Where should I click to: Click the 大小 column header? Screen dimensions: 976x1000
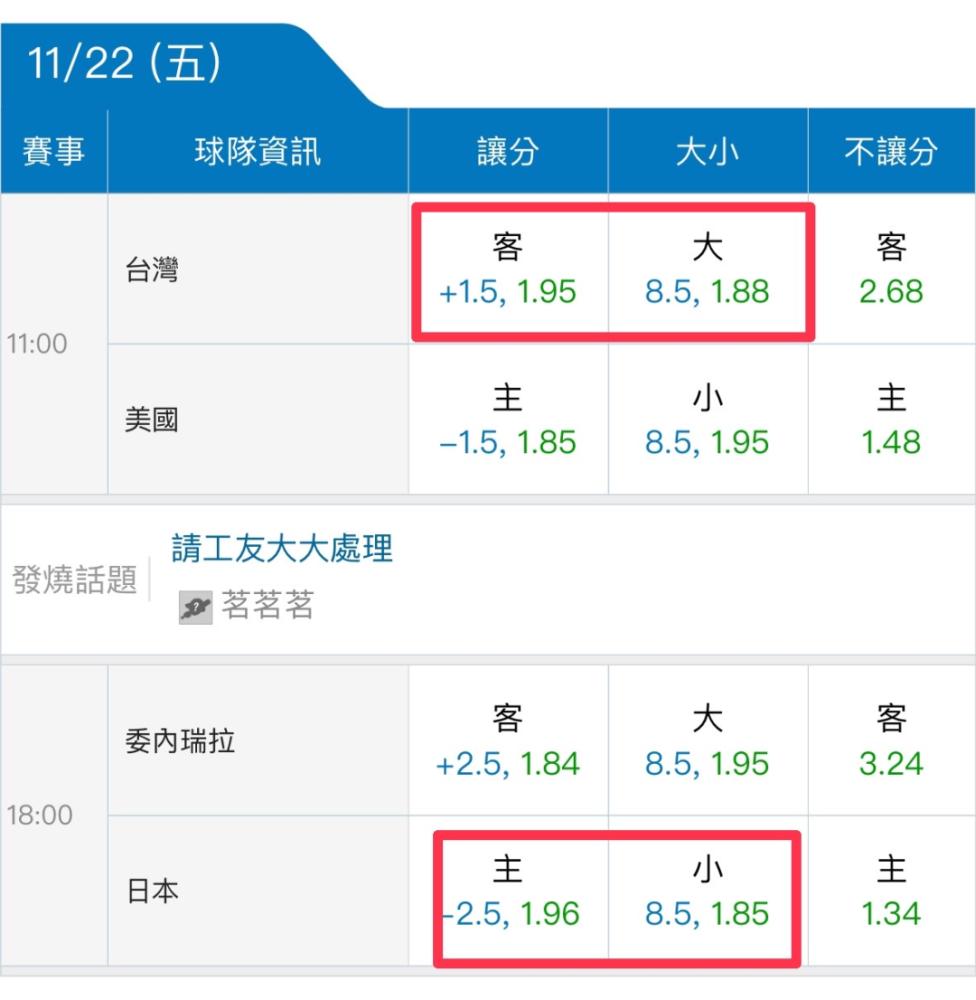pyautogui.click(x=707, y=151)
